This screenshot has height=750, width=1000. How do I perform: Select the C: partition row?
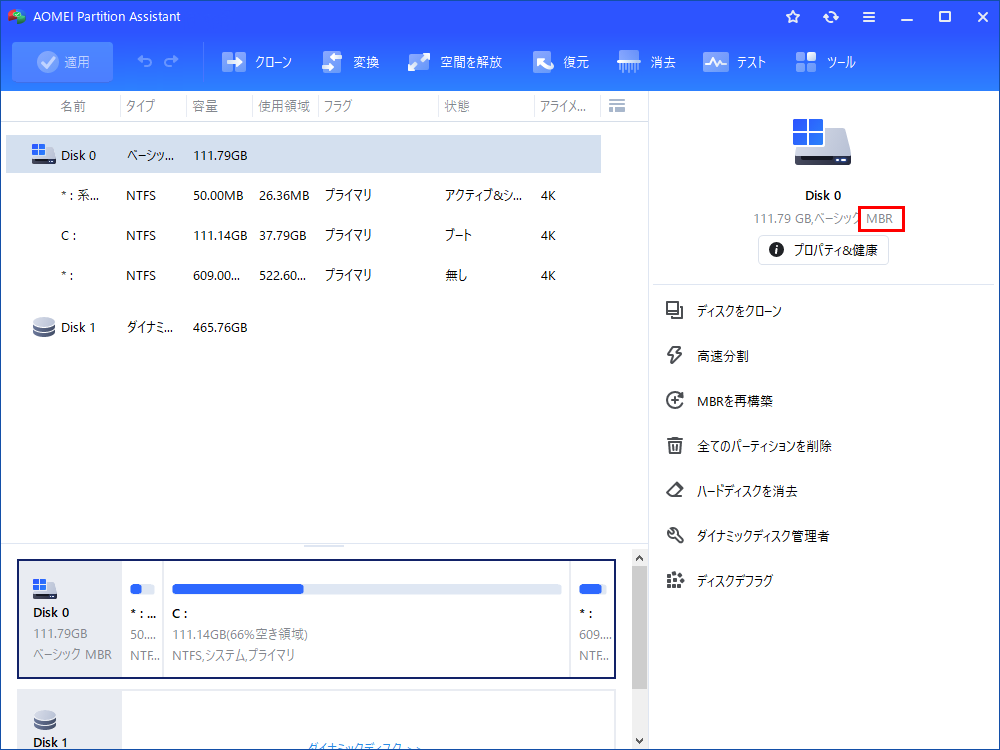click(x=304, y=235)
